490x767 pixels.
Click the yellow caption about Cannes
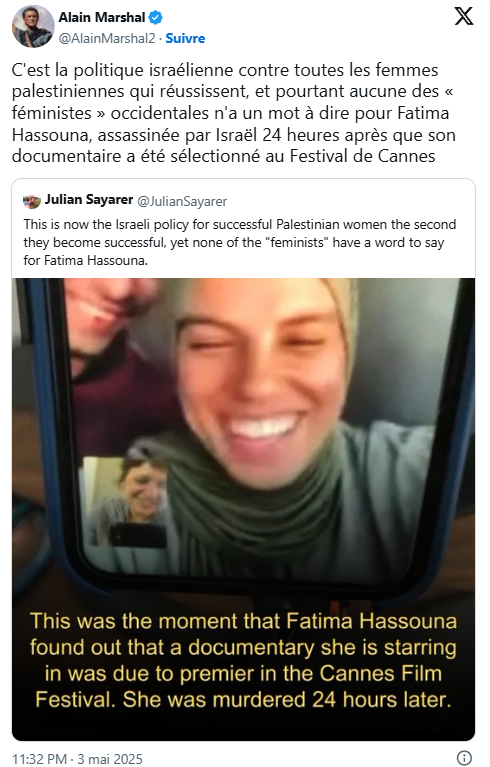point(244,660)
